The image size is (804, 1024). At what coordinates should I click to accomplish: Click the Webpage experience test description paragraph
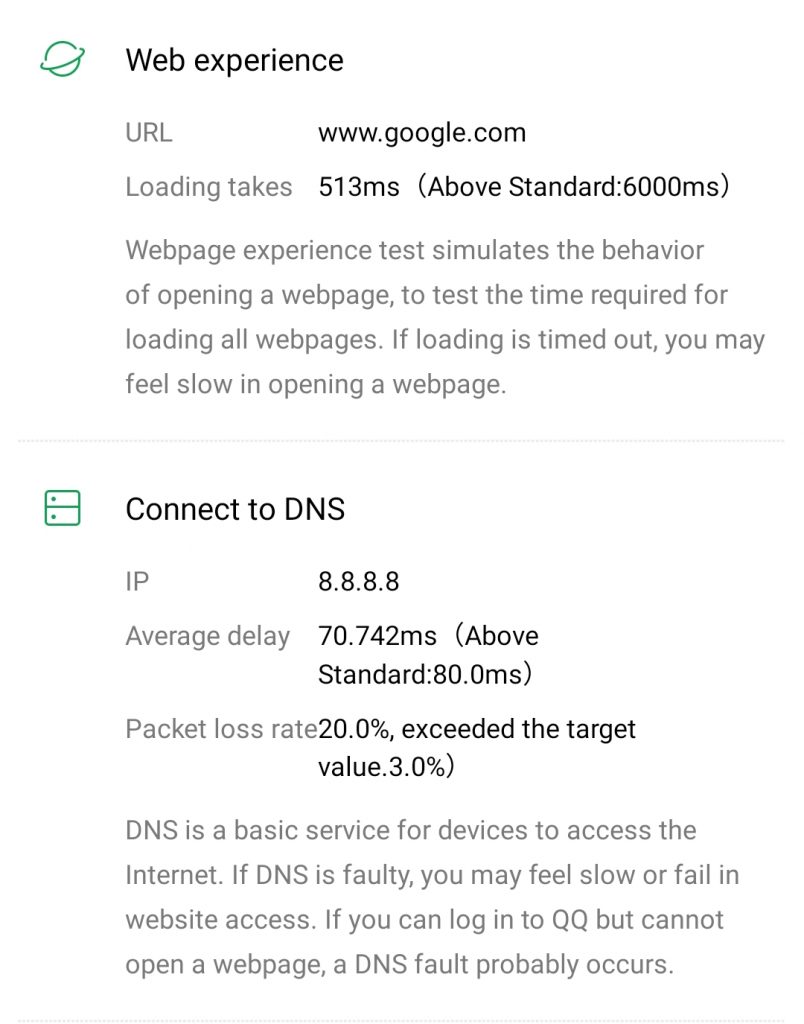[445, 317]
